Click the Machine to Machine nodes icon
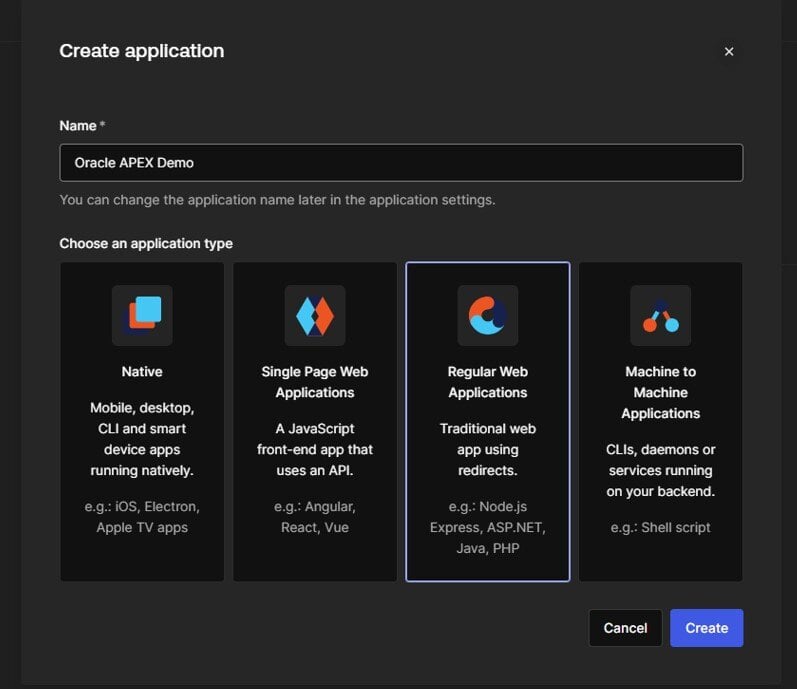The width and height of the screenshot is (797, 689). 660,315
